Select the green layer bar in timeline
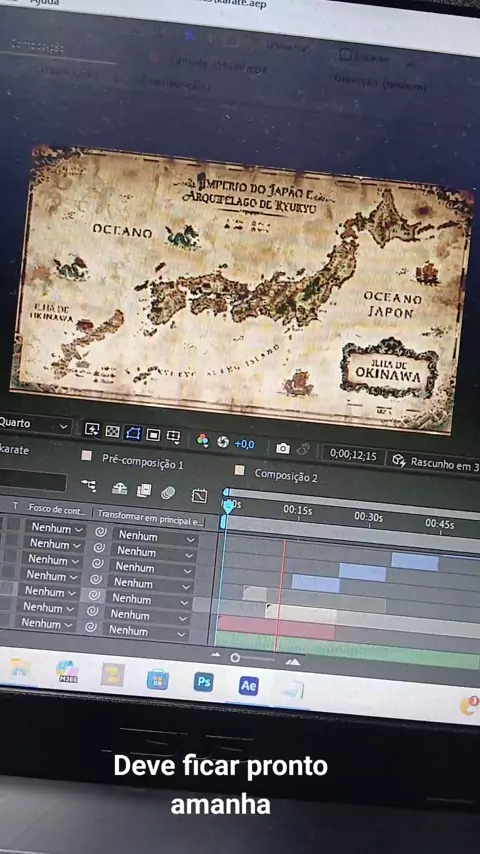Viewport: 480px width, 854px height. point(348,649)
